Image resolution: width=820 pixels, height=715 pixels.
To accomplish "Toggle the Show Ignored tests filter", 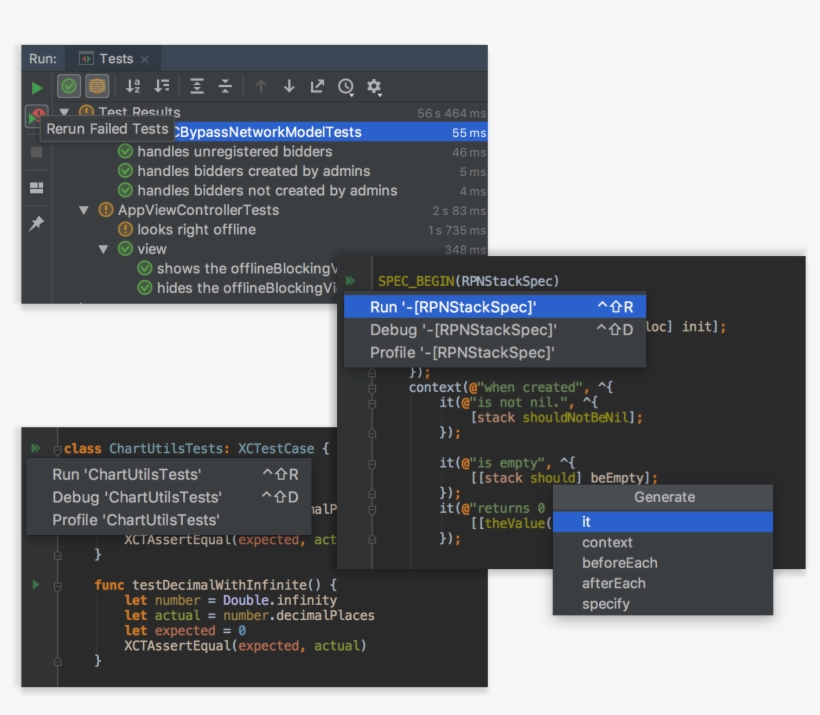I will (99, 86).
